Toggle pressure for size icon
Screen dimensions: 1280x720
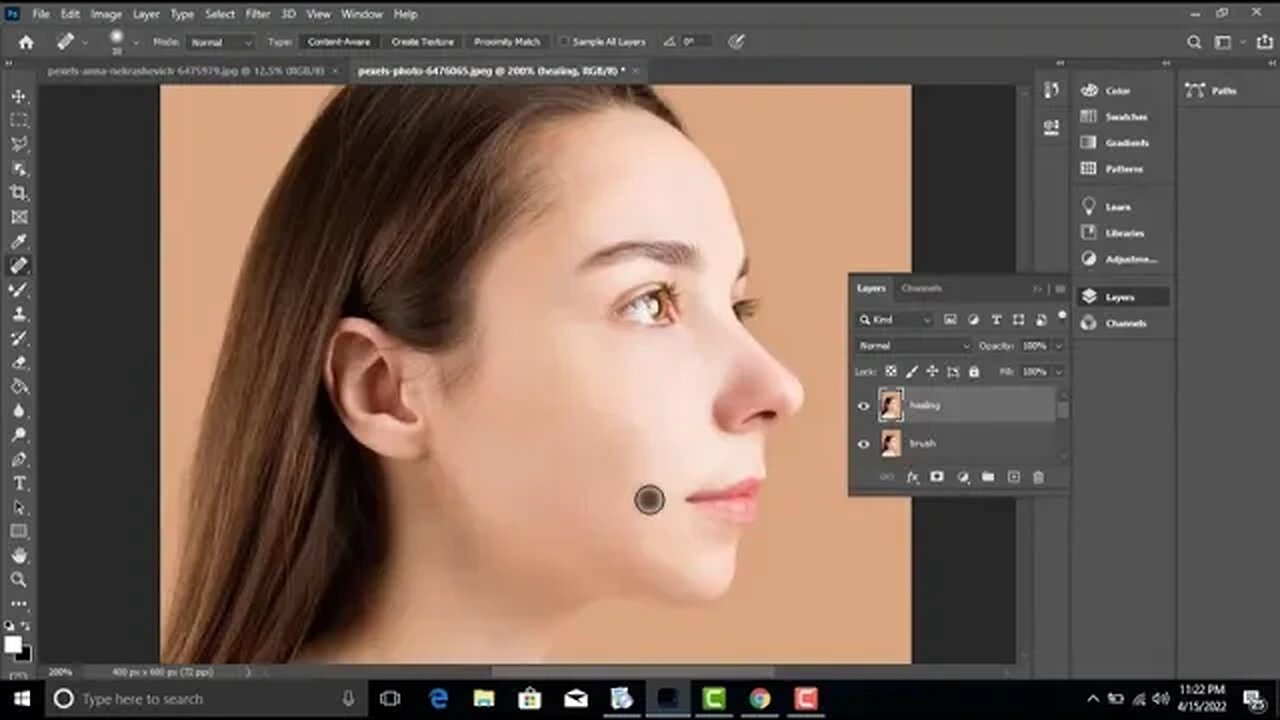pos(737,42)
